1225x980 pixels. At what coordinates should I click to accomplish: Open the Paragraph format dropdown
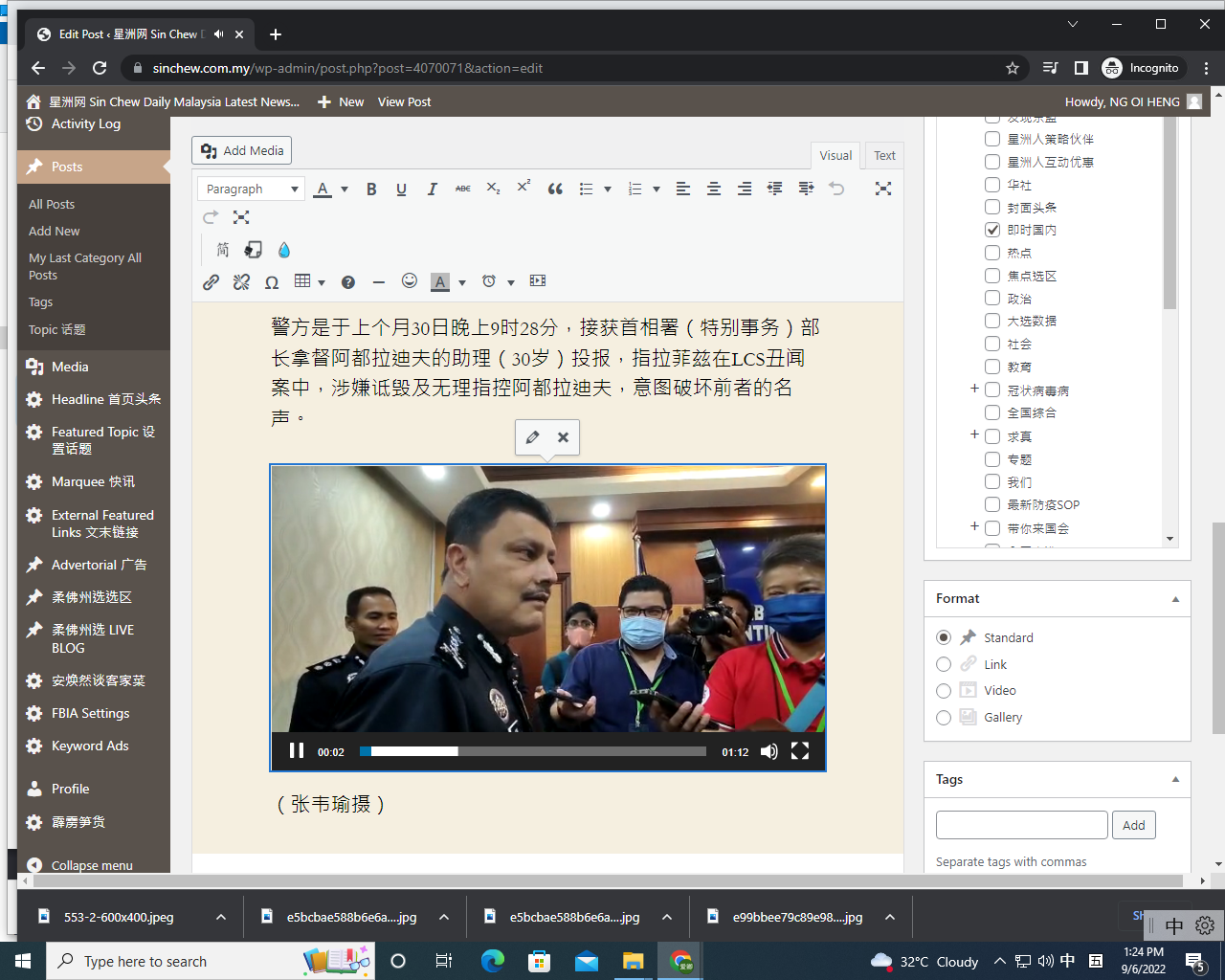pyautogui.click(x=252, y=189)
